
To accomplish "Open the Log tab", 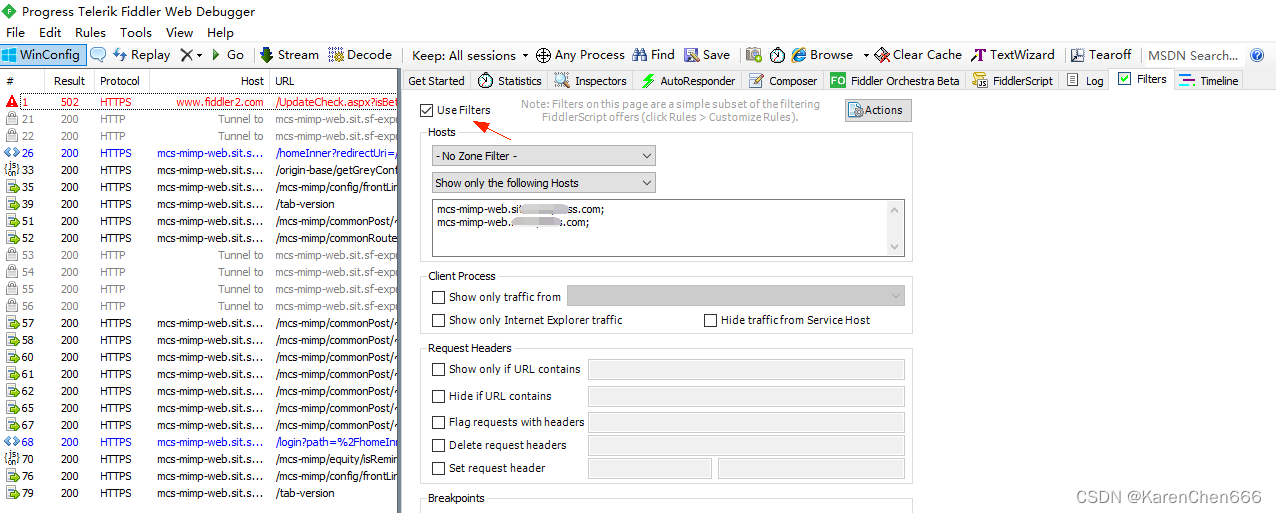I will tap(1086, 81).
